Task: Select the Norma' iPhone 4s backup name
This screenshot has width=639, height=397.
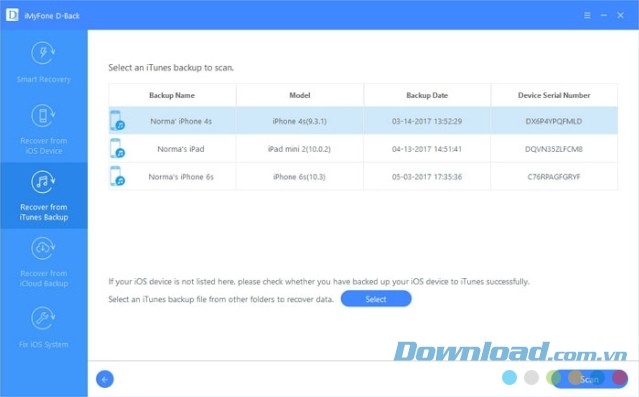Action: click(181, 121)
